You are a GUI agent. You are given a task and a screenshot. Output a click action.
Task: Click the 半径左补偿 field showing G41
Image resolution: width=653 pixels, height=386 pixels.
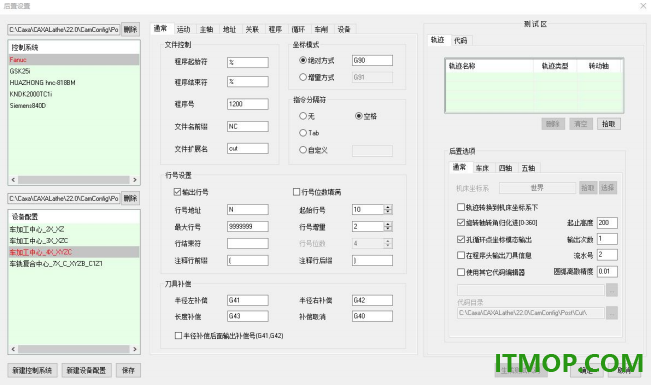pyautogui.click(x=248, y=300)
